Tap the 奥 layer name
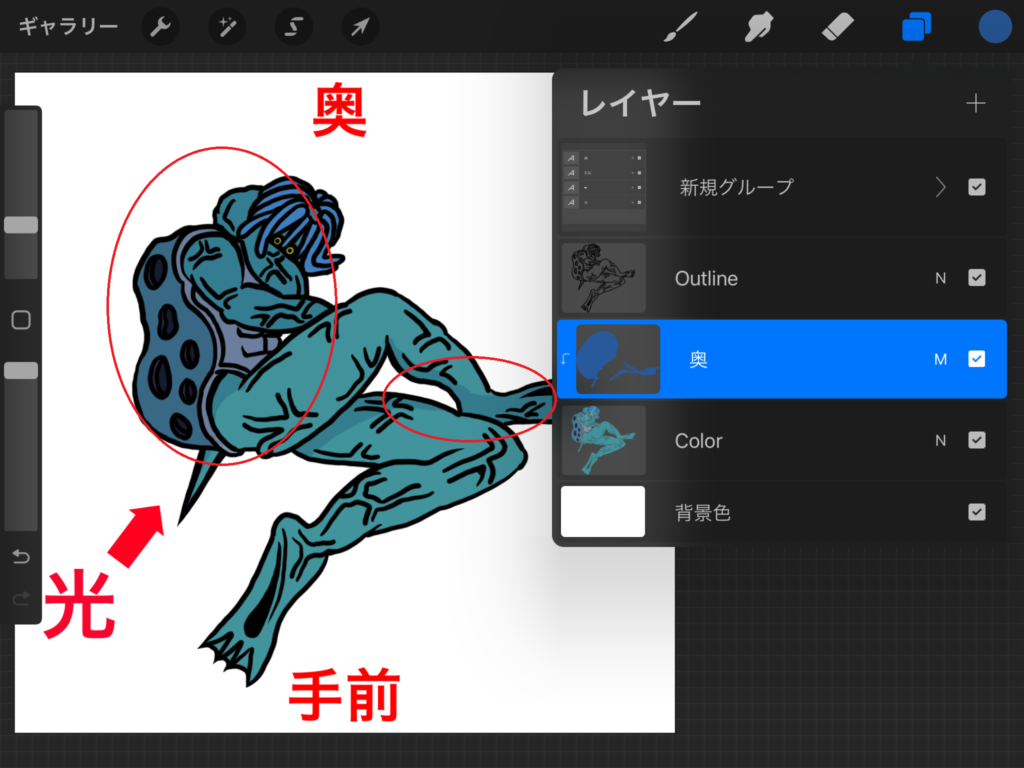Image resolution: width=1024 pixels, height=768 pixels. pos(698,359)
